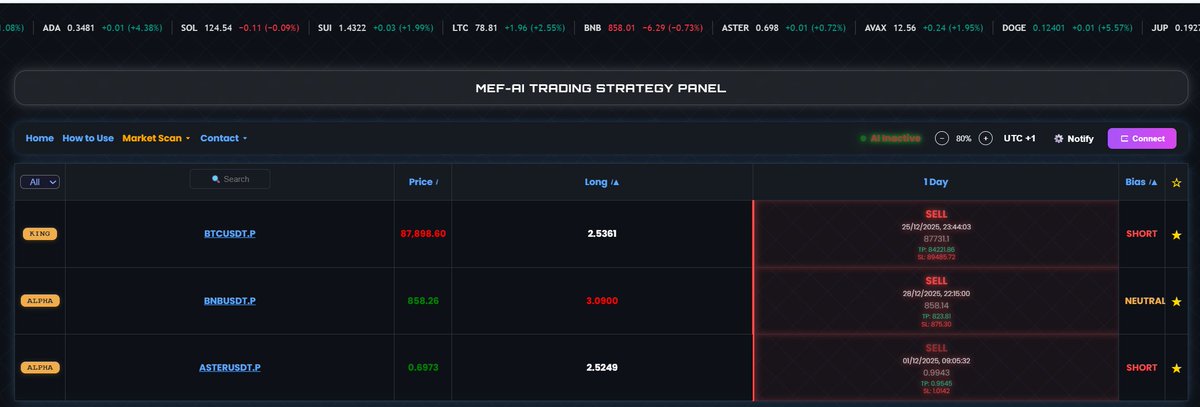The width and height of the screenshot is (1200, 407).
Task: Click the zoom in plus button
Action: click(x=985, y=138)
